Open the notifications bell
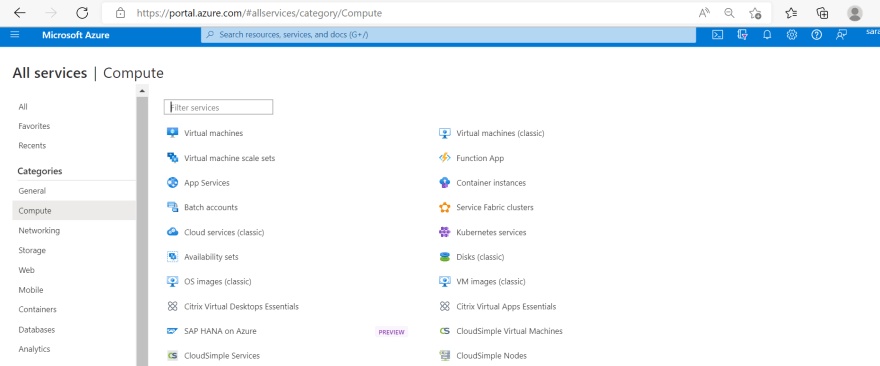This screenshot has height=366, width=880. [767, 35]
